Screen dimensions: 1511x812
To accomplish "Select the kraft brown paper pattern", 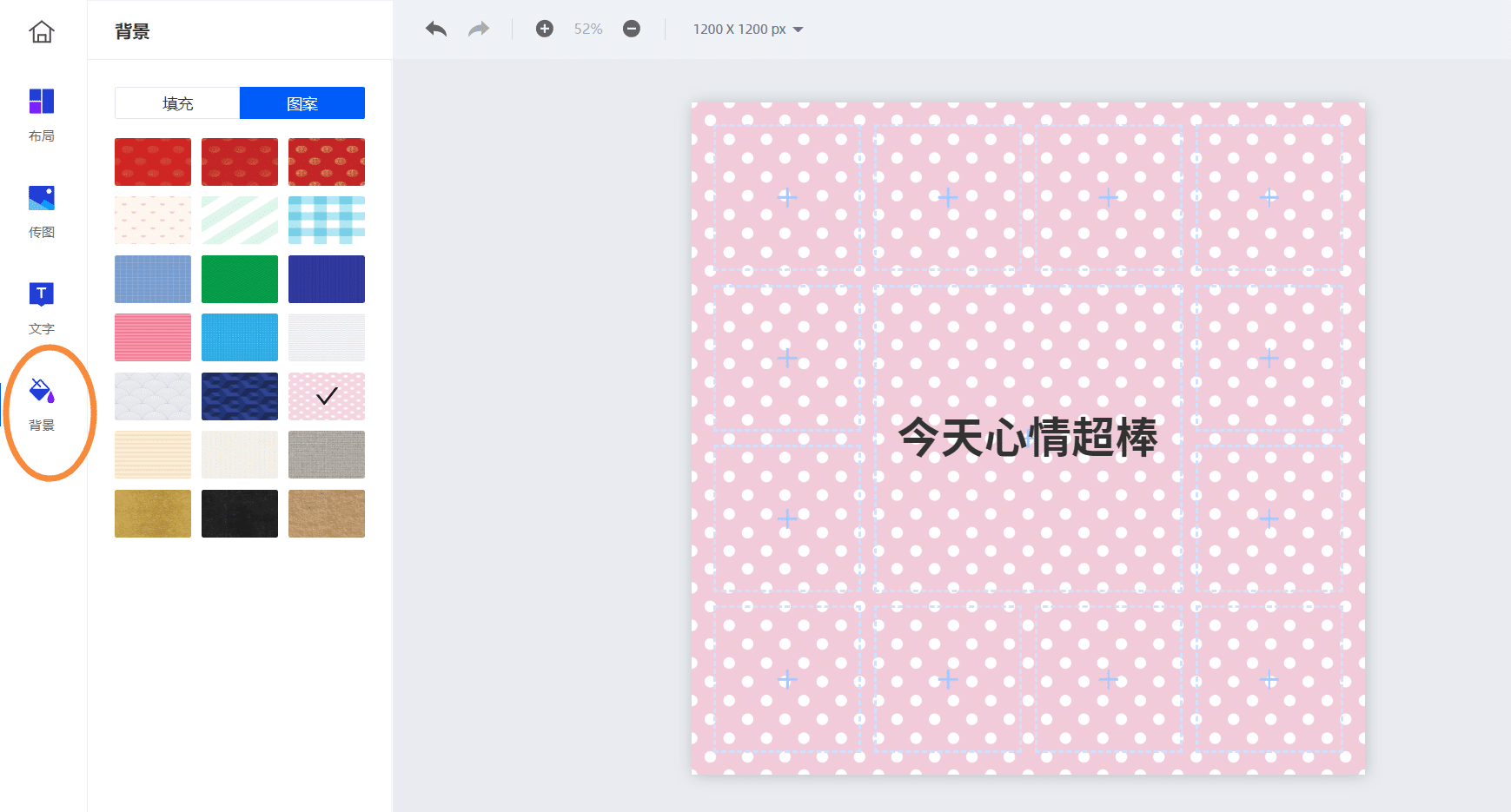I will [x=327, y=513].
